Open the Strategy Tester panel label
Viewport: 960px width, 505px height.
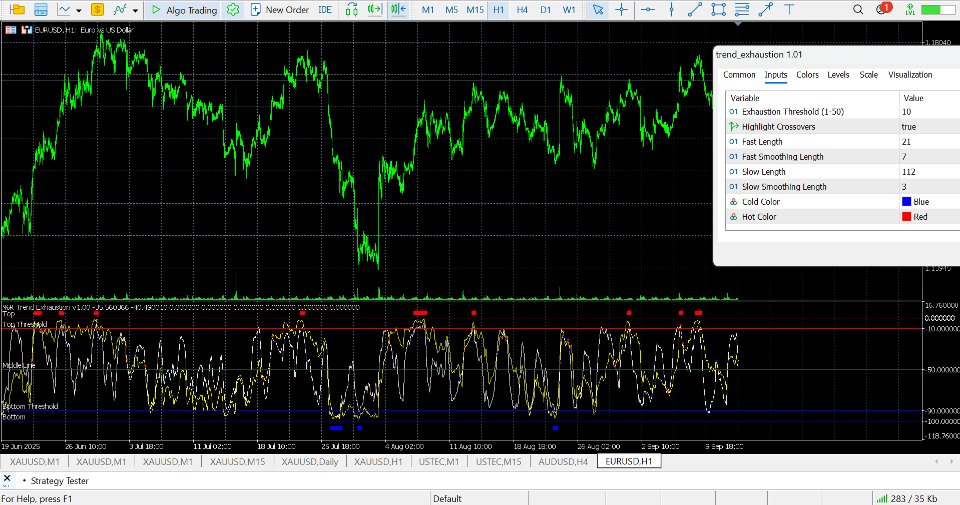pos(59,481)
